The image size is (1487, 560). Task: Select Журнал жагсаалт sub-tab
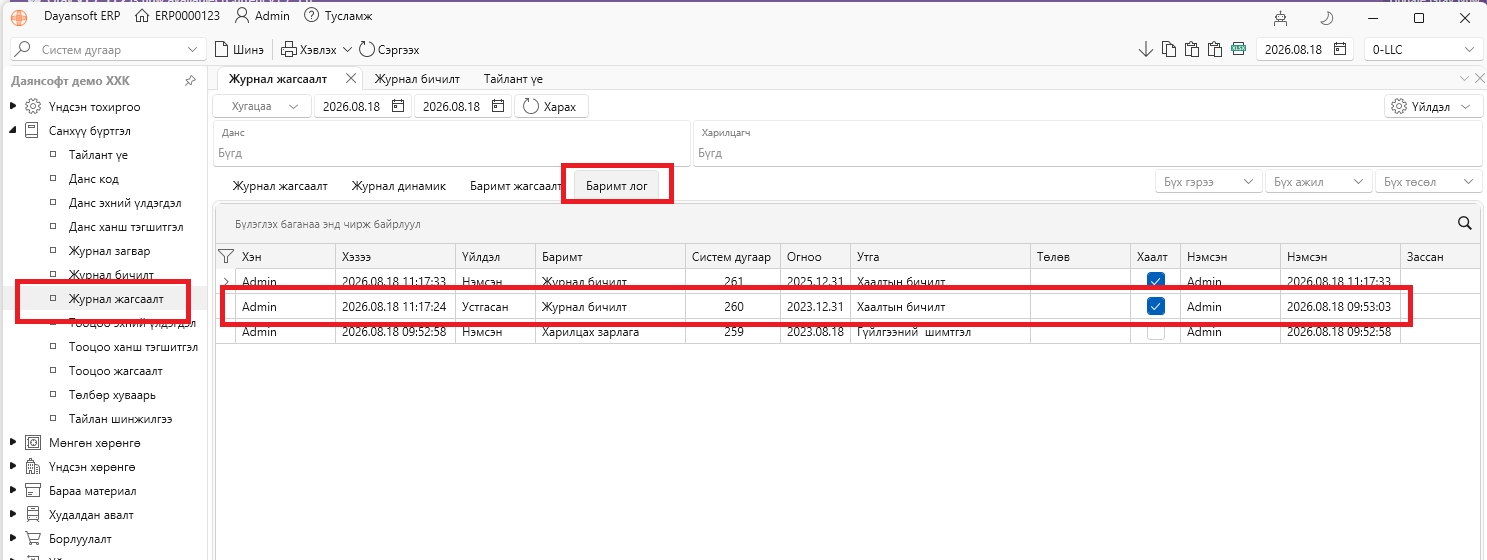(x=280, y=186)
